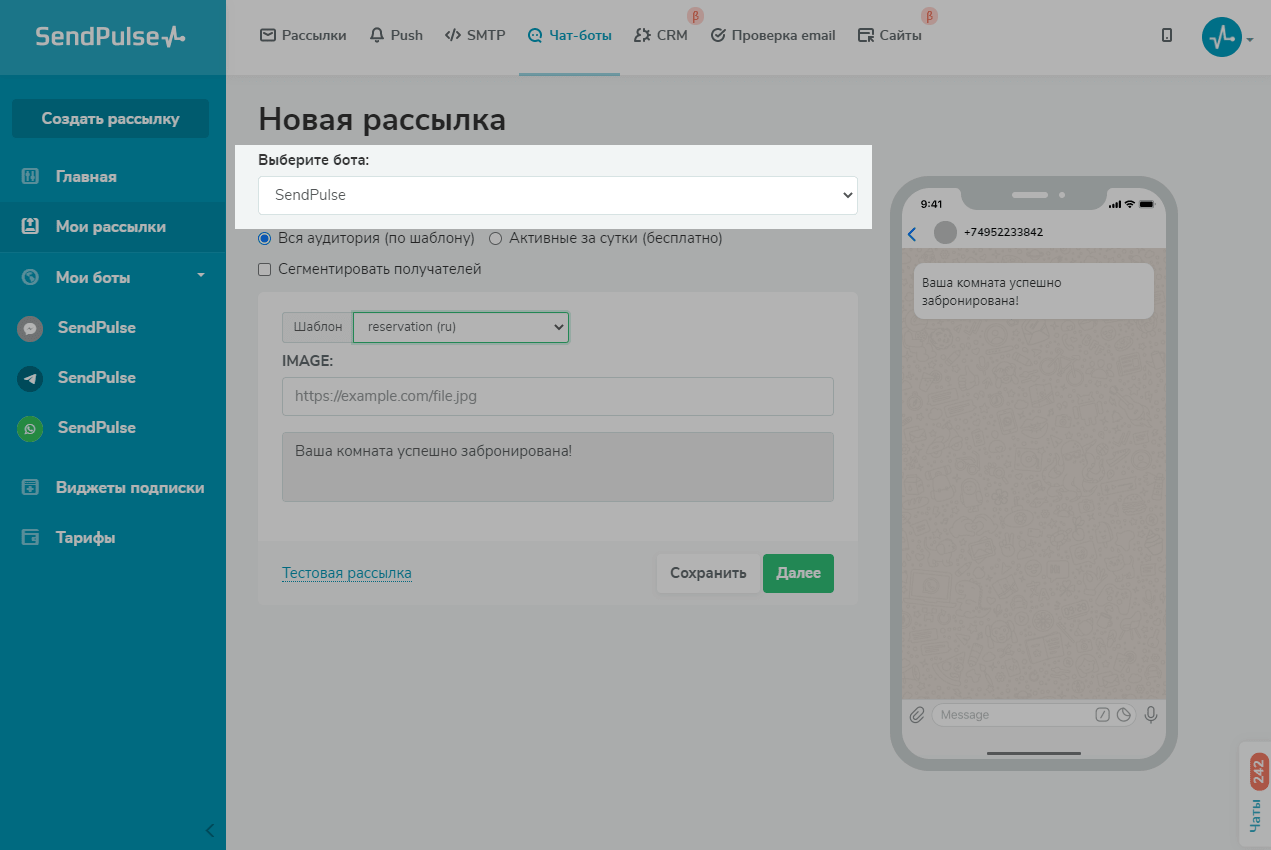Open the 'Выберите бота' dropdown

pyautogui.click(x=557, y=195)
